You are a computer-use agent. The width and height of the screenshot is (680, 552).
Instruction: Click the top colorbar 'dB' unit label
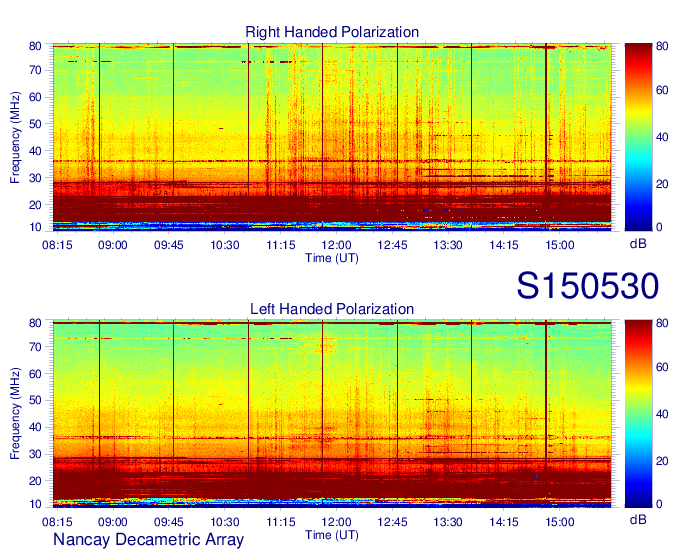click(638, 244)
